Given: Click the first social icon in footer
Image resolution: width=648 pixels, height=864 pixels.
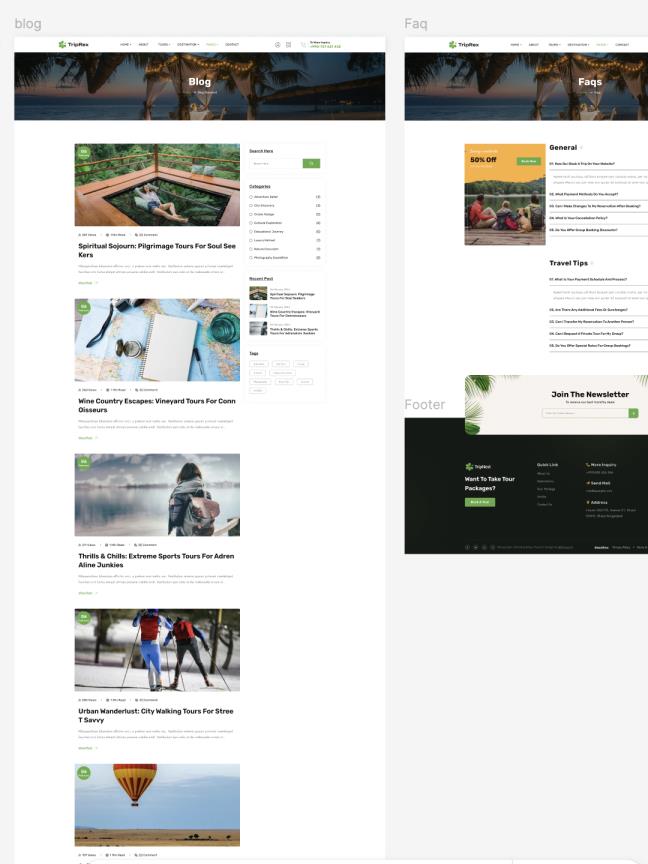Looking at the screenshot, I should tap(467, 547).
